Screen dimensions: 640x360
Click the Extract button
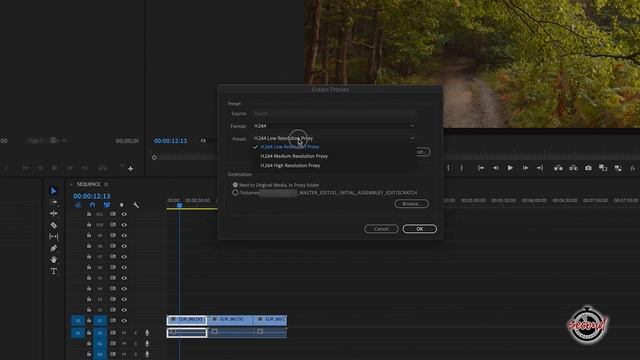[x=573, y=168]
